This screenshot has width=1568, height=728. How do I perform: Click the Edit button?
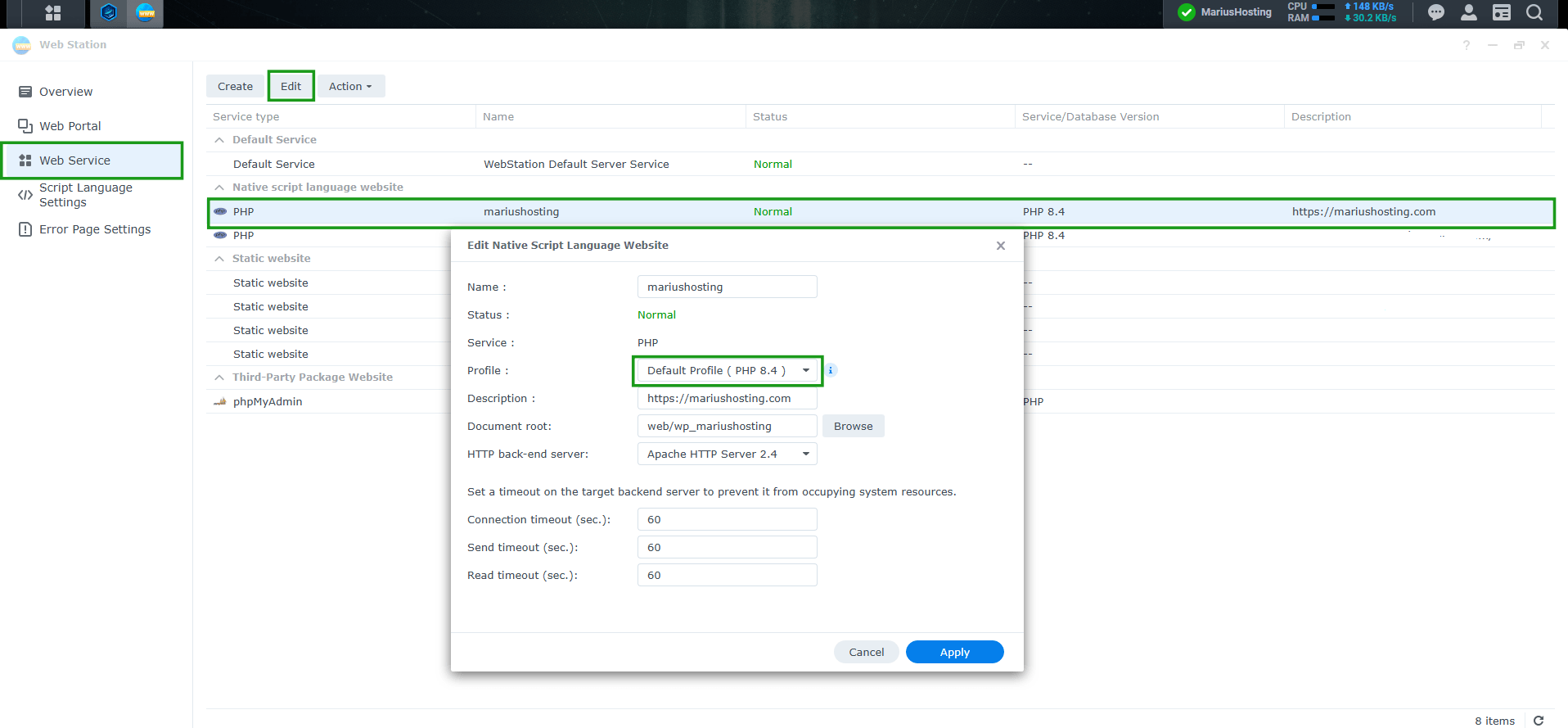[x=291, y=86]
